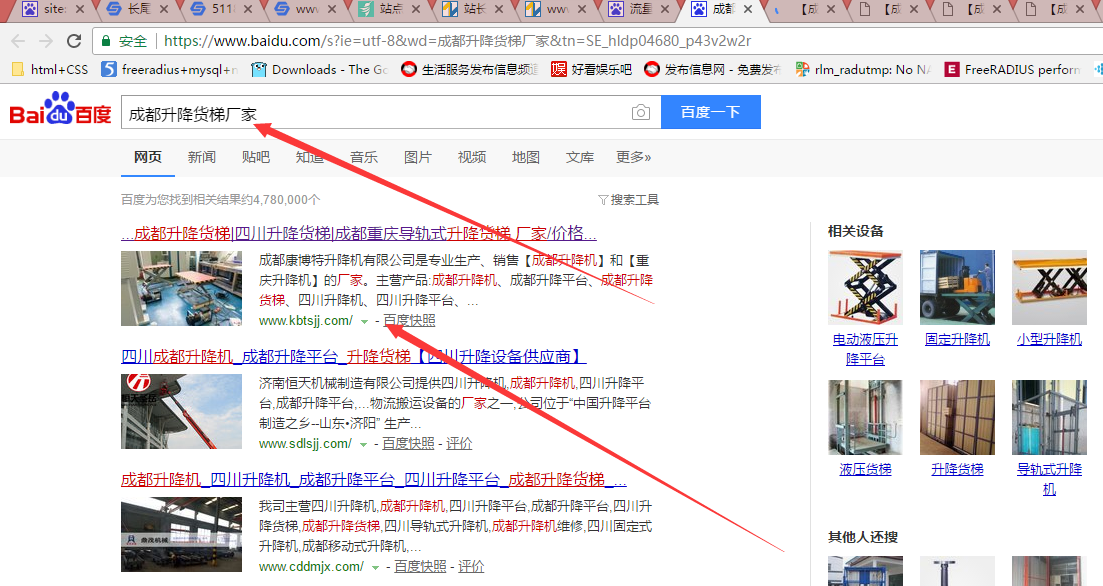Open thumbnail of kbtsjj.com result
Image resolution: width=1103 pixels, height=586 pixels.
[181, 288]
